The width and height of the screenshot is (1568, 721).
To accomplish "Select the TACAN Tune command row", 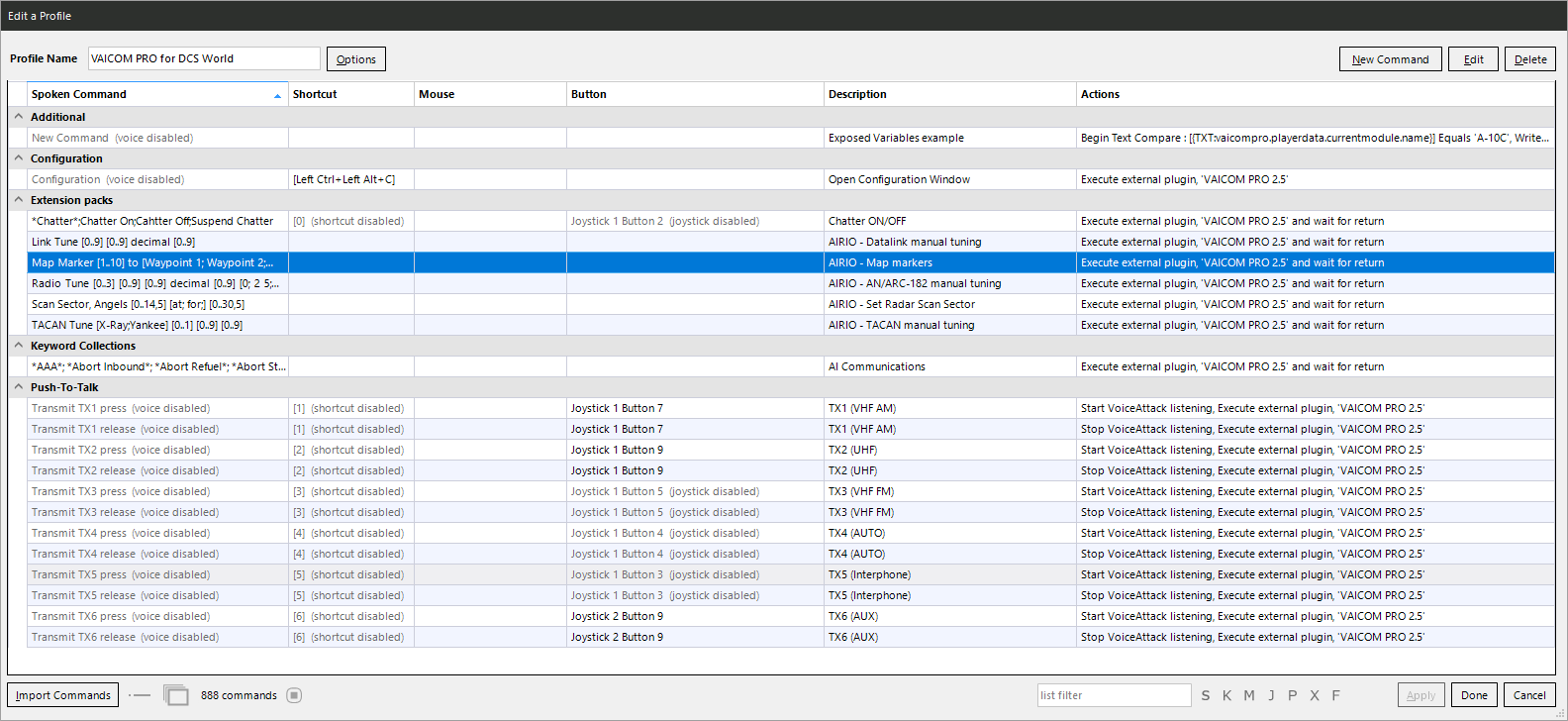I will coord(791,325).
